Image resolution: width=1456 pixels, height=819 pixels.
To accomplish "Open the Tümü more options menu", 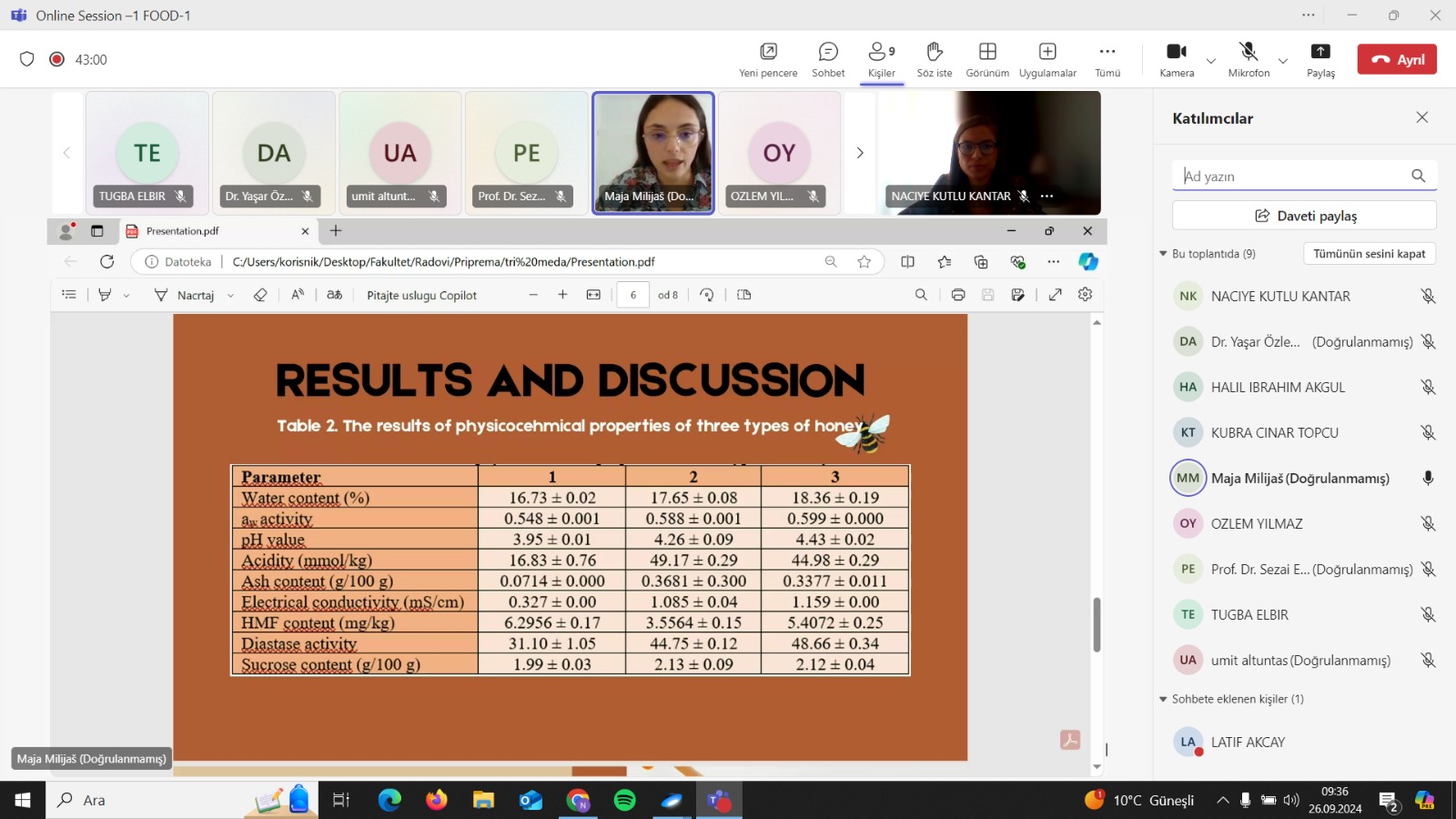I will (x=1107, y=59).
